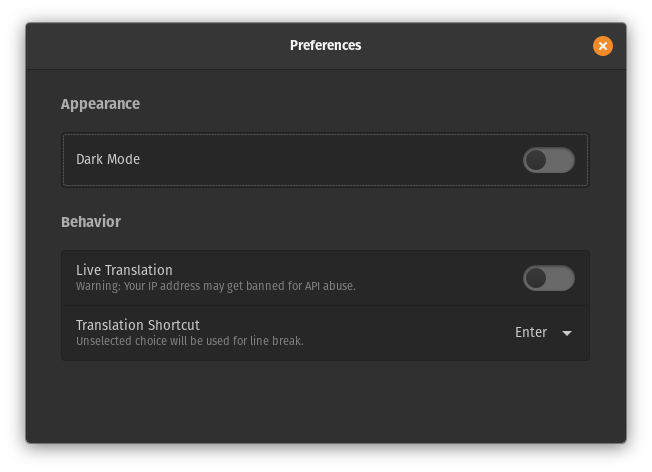Image resolution: width=652 pixels, height=472 pixels.
Task: Click empty space in the Dark Mode row
Action: click(330, 160)
